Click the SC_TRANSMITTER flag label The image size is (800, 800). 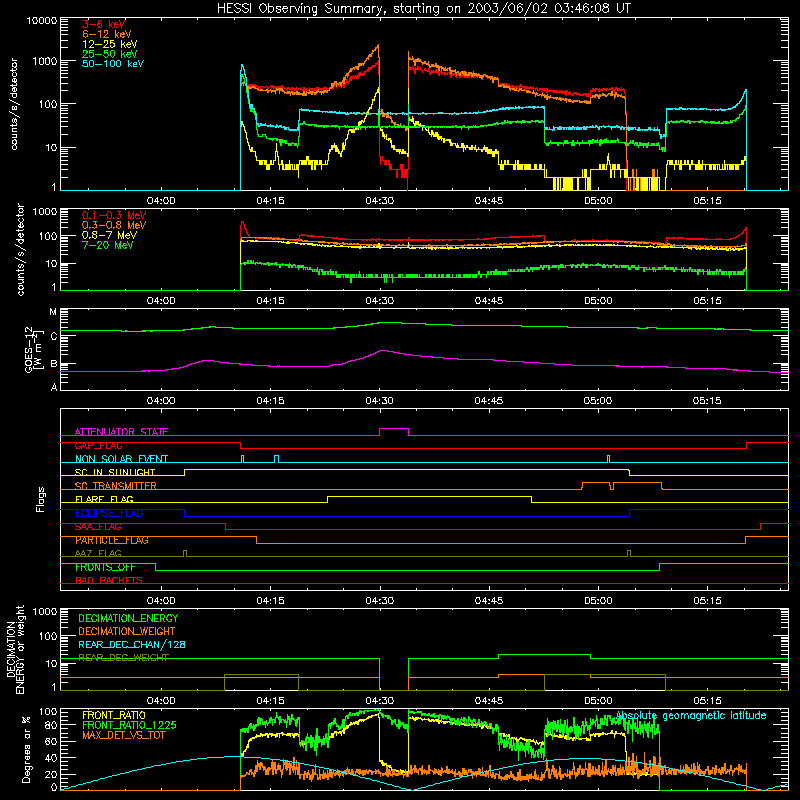coord(116,486)
